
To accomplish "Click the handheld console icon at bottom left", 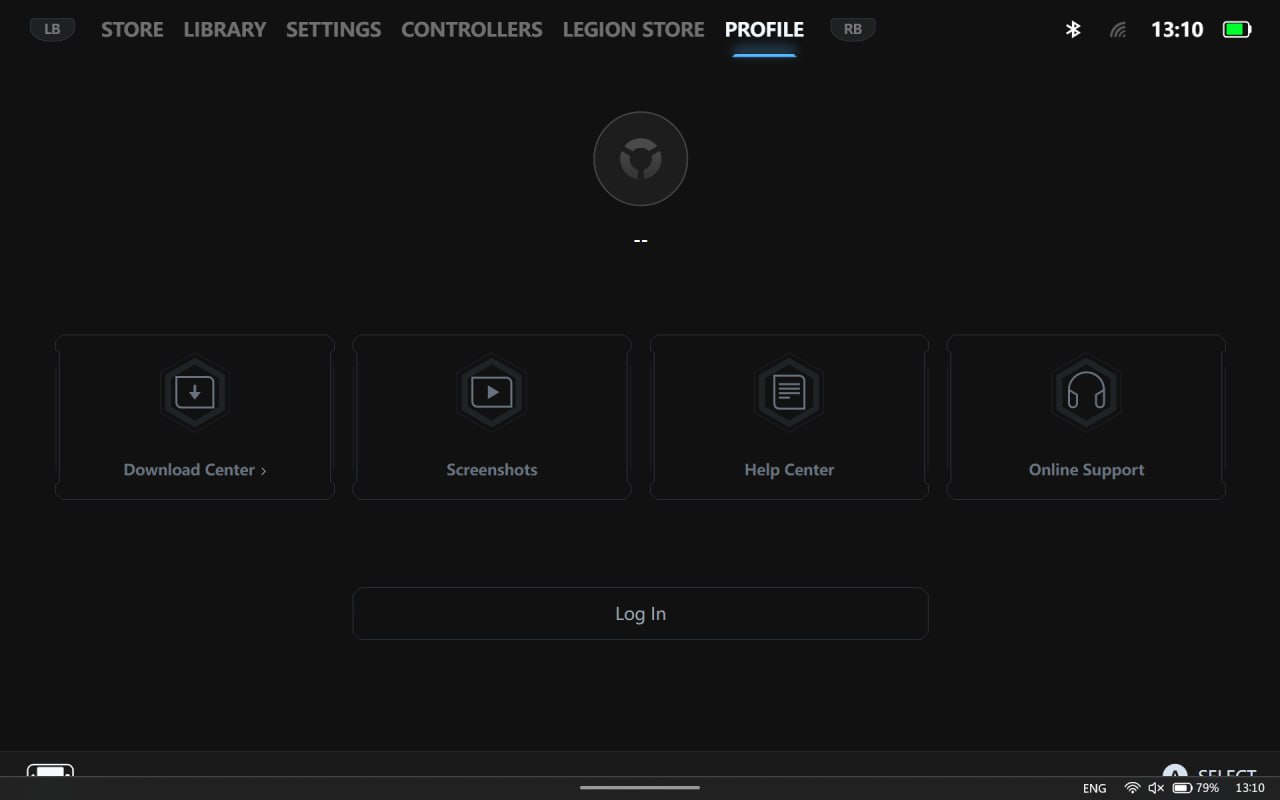I will [x=50, y=771].
